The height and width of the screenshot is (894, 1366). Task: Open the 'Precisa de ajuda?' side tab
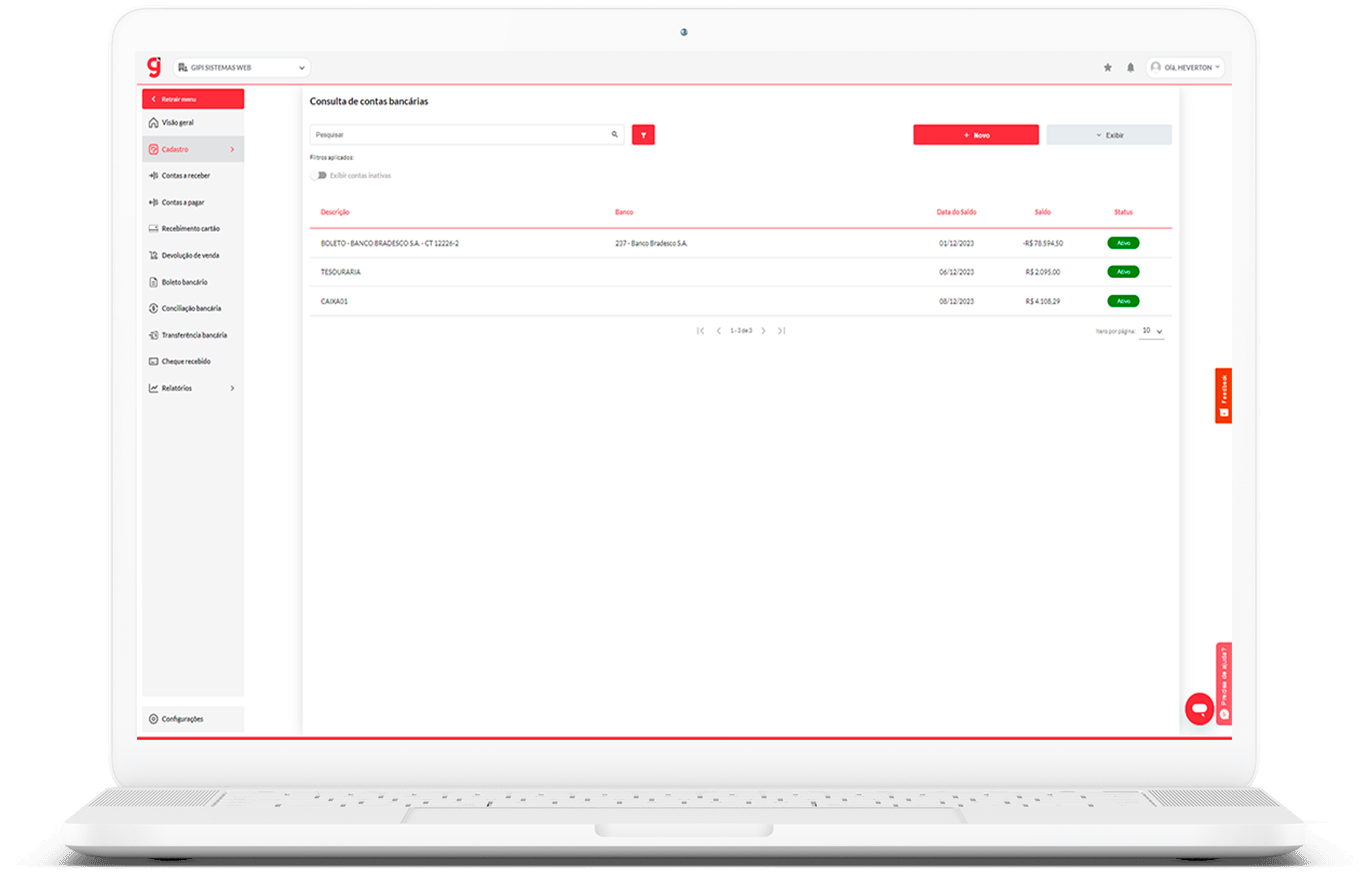point(1224,683)
